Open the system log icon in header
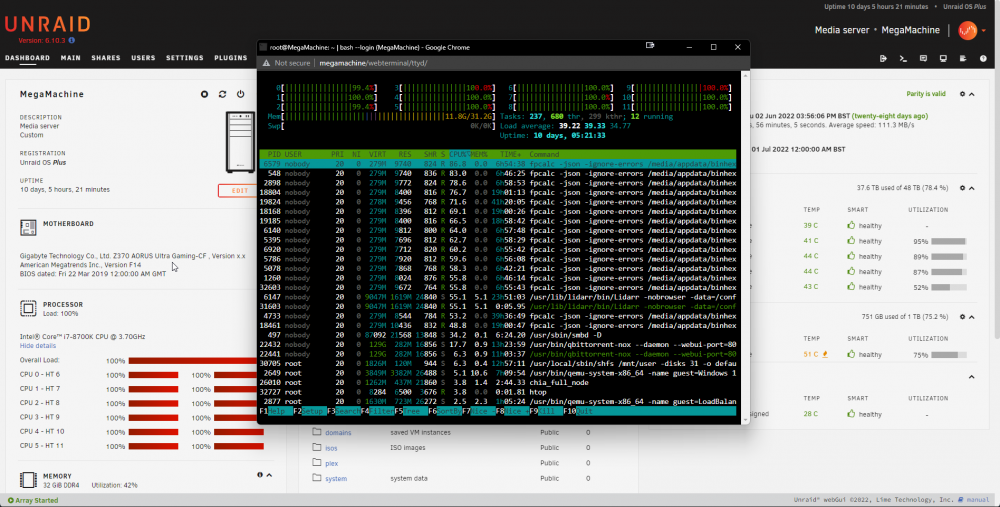 pyautogui.click(x=963, y=59)
